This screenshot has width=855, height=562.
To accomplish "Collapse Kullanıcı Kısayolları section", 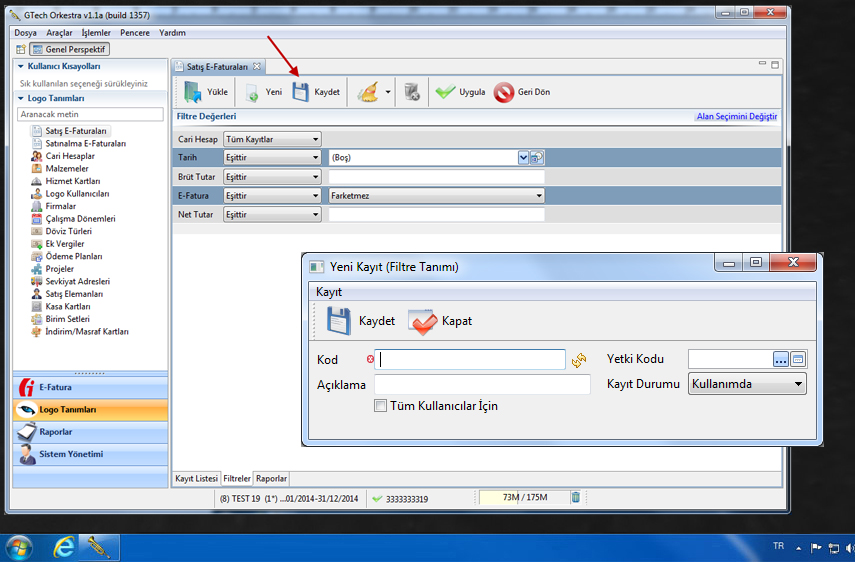I will coord(21,66).
